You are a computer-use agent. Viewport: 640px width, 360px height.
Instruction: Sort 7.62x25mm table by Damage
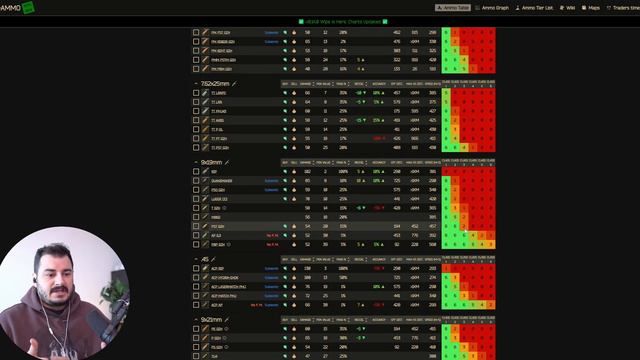[x=306, y=84]
